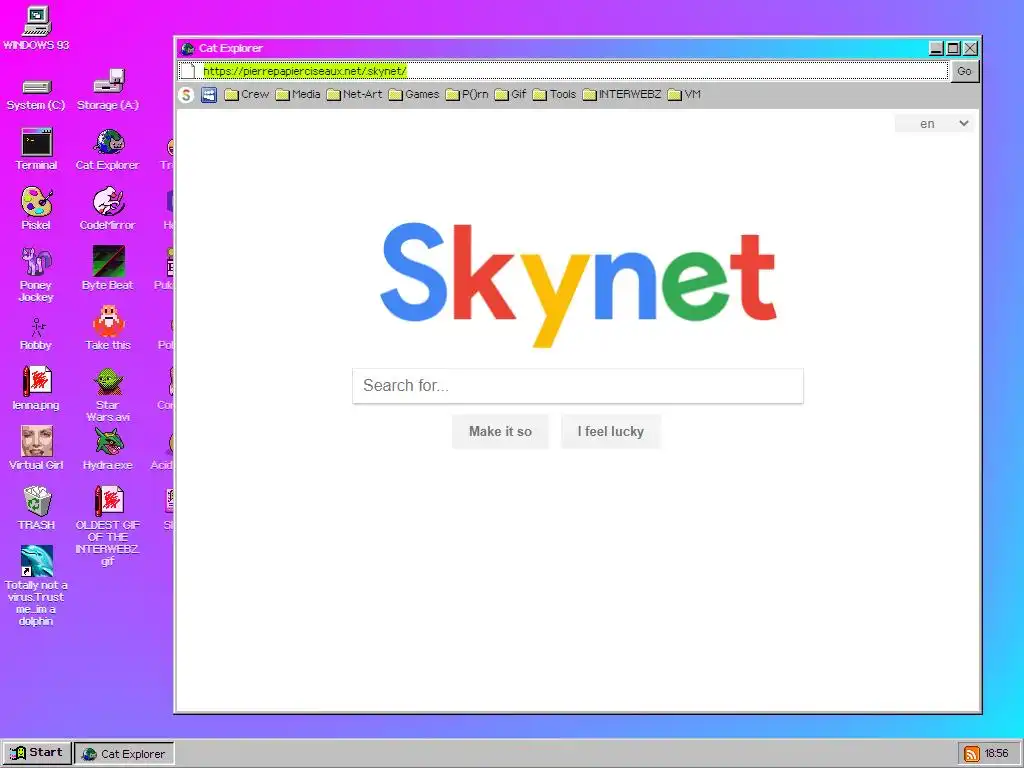Click the 18:56 clock in tray

[x=997, y=754]
